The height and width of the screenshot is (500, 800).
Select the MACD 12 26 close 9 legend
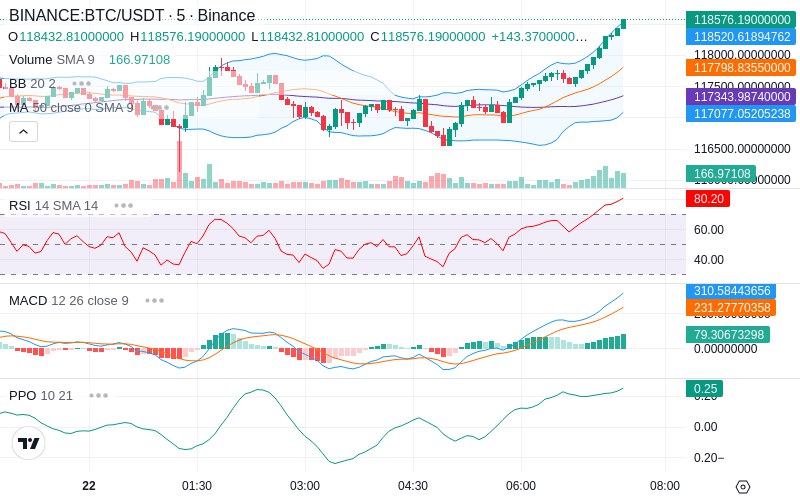point(68,301)
